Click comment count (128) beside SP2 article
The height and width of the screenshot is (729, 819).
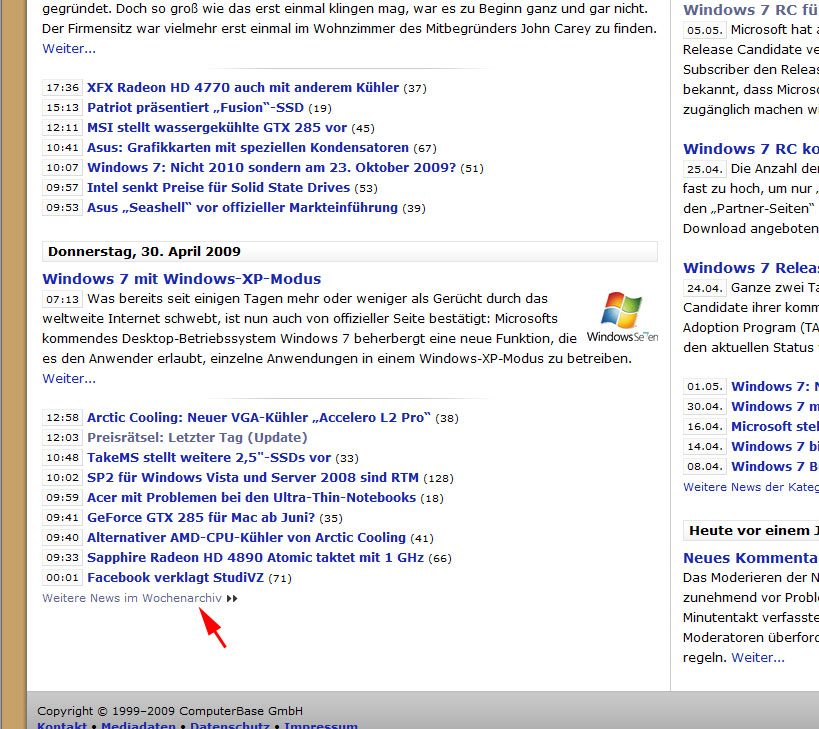click(x=438, y=478)
